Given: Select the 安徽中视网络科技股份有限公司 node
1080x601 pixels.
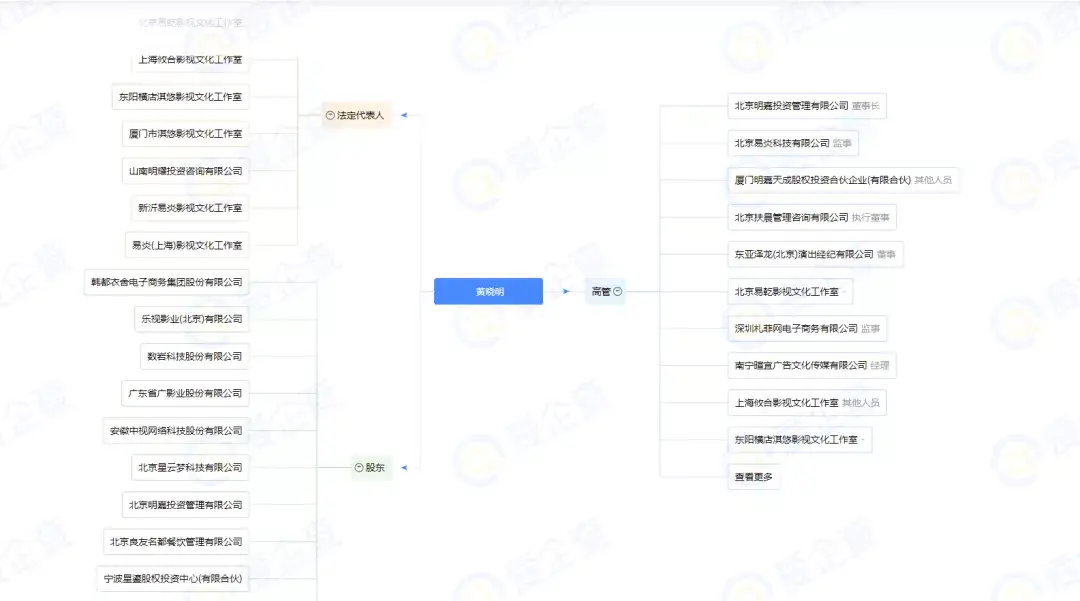Looking at the screenshot, I should coord(176,431).
